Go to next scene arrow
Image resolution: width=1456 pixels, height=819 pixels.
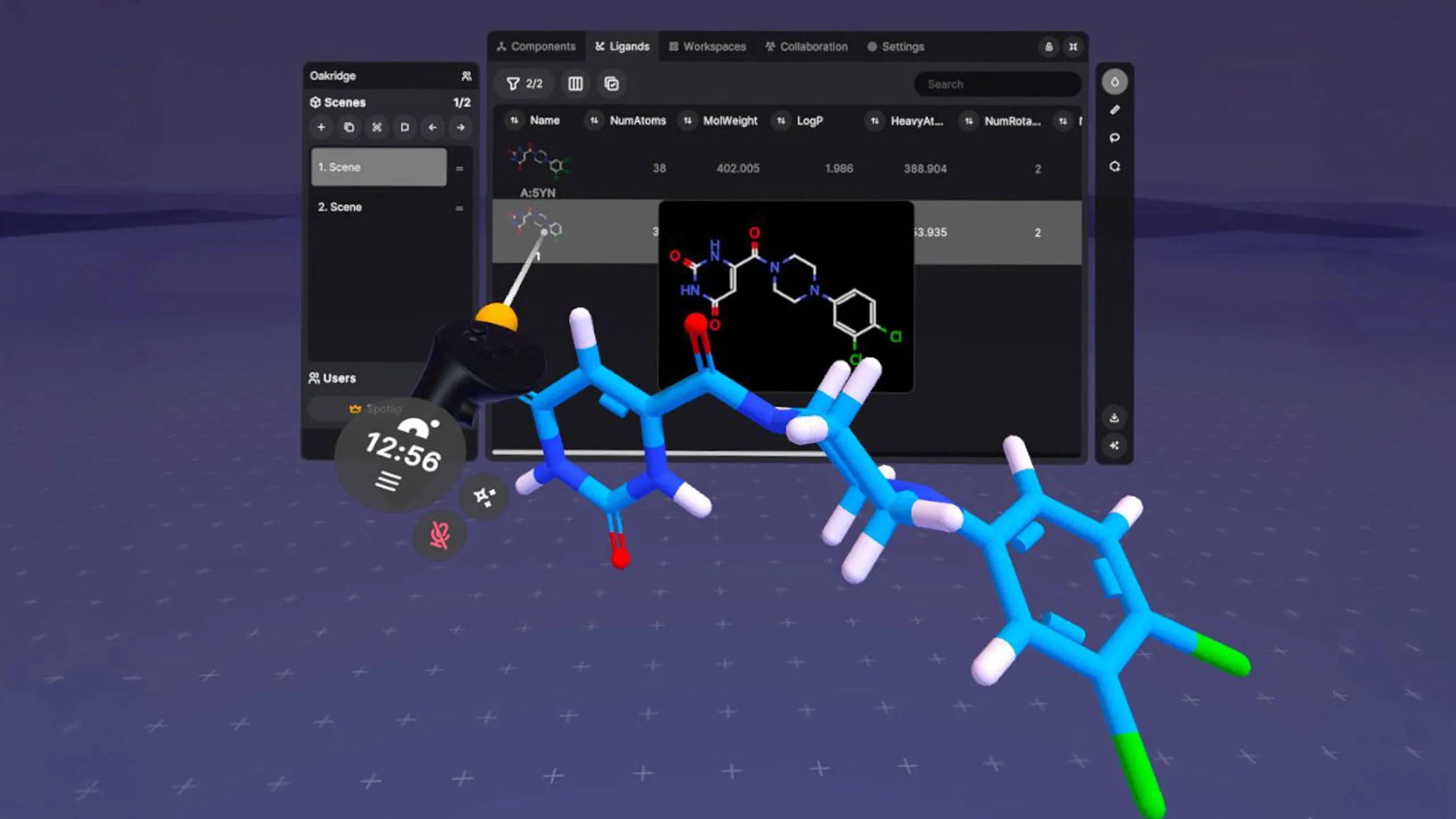tap(461, 127)
